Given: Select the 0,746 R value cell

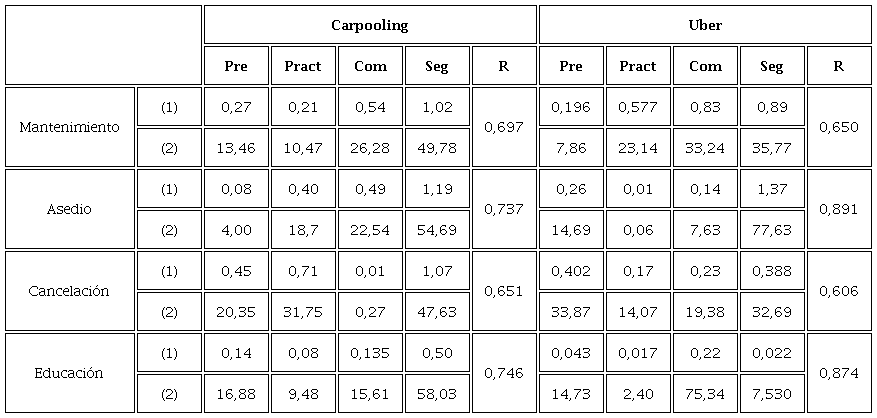Looking at the screenshot, I should (503, 373).
